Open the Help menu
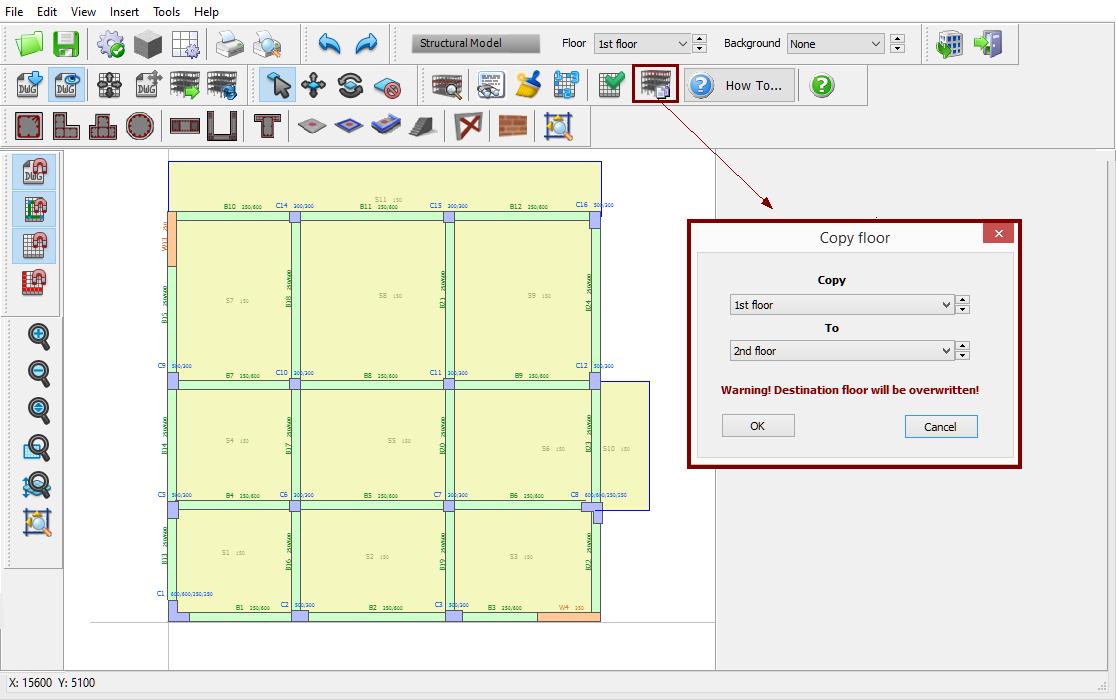1116x700 pixels. click(206, 11)
